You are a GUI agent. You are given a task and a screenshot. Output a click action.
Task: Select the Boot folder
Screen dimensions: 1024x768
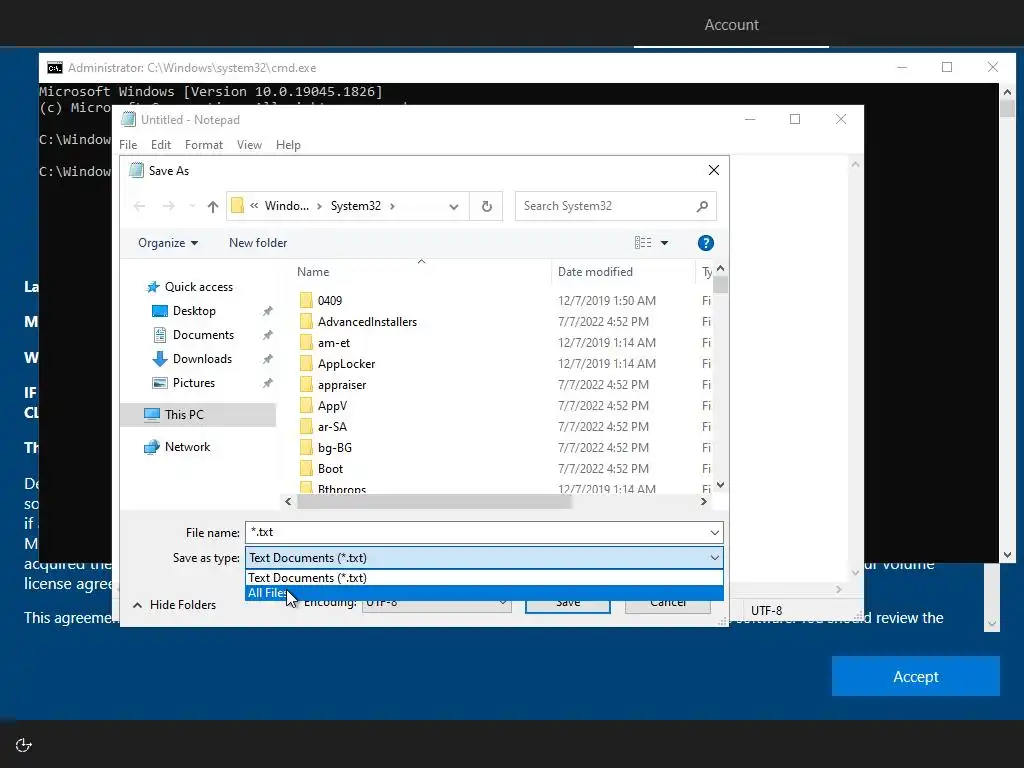coord(330,469)
